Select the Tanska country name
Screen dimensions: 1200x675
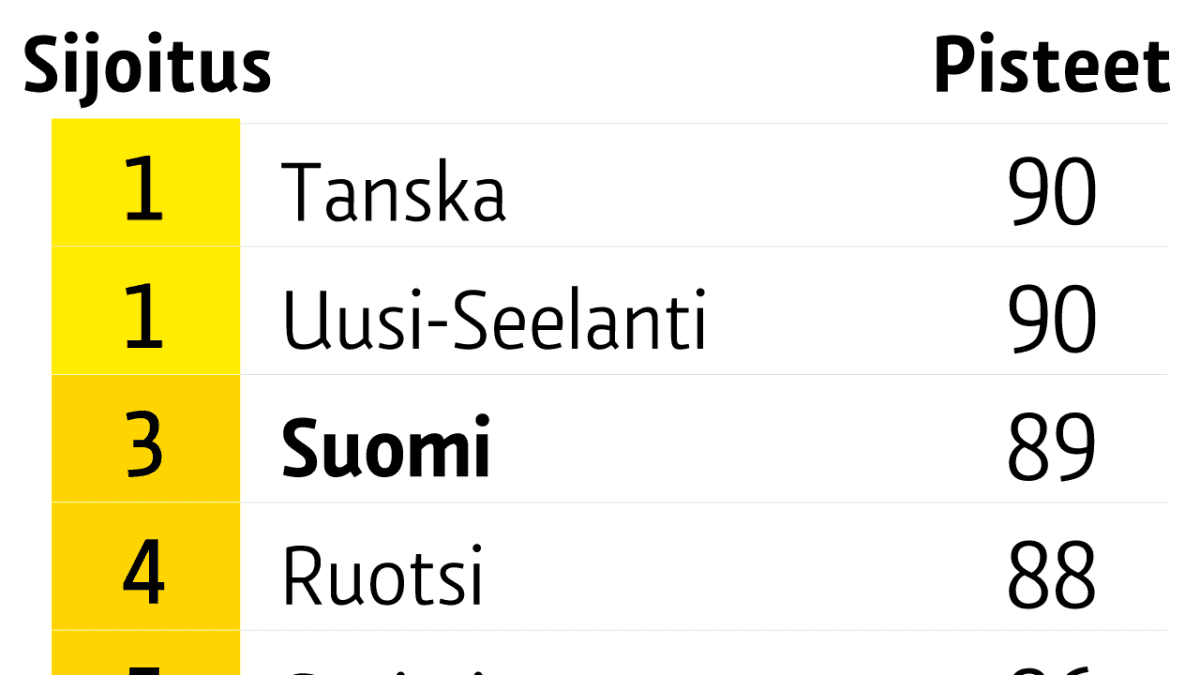(x=394, y=193)
